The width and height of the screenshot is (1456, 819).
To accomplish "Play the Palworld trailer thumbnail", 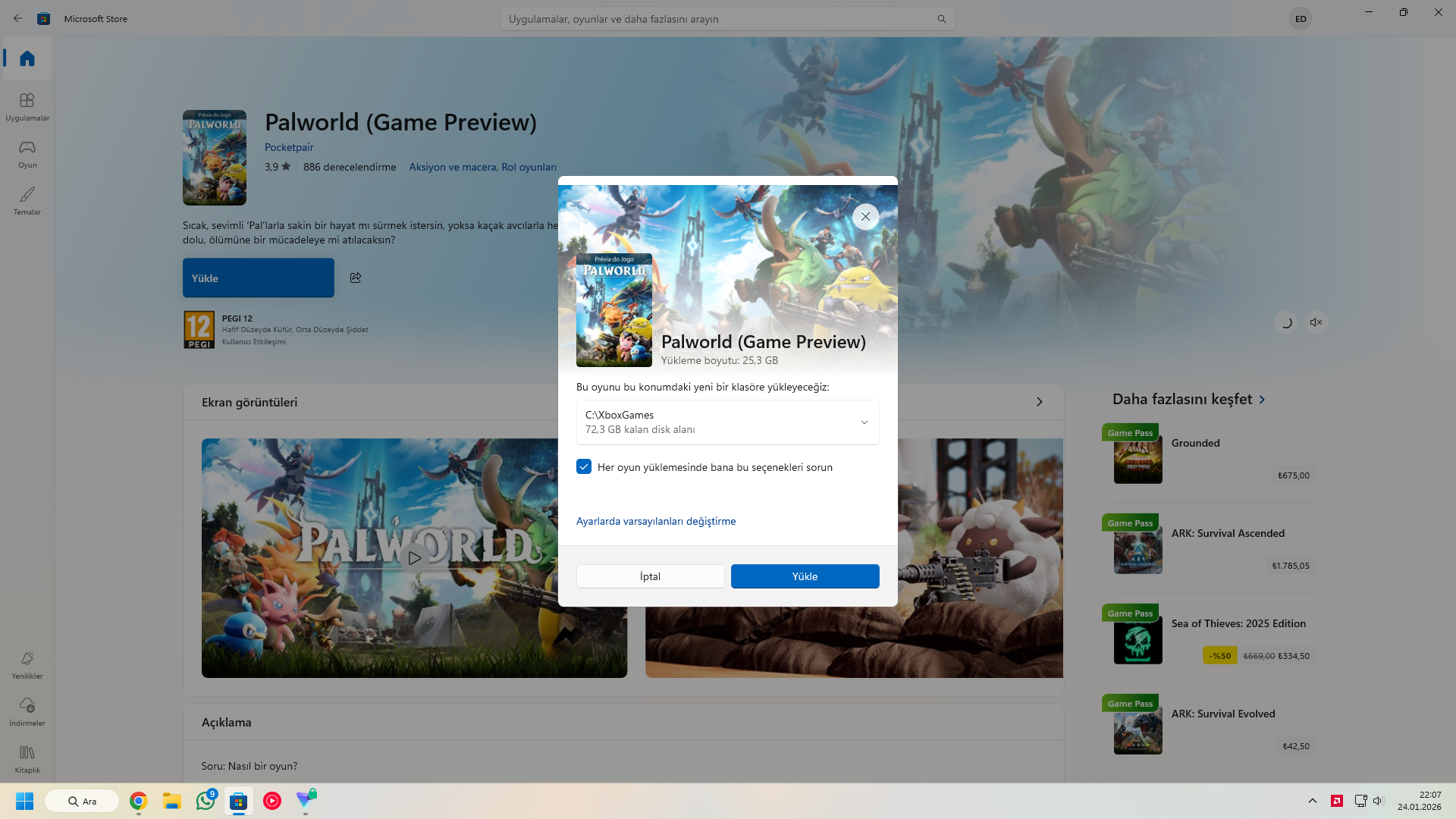I will (x=414, y=558).
